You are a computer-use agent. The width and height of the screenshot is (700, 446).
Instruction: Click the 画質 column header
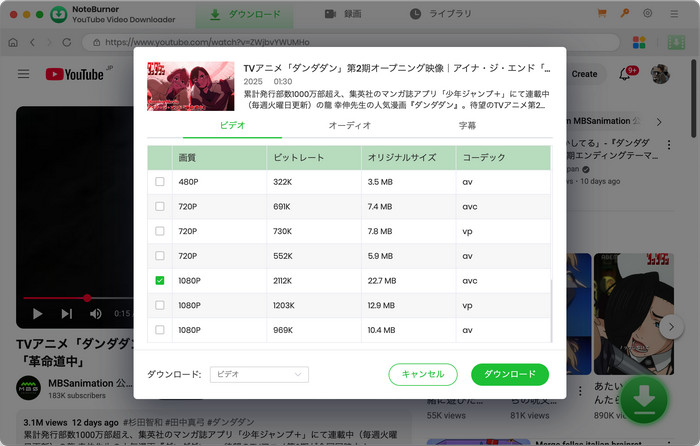[219, 158]
